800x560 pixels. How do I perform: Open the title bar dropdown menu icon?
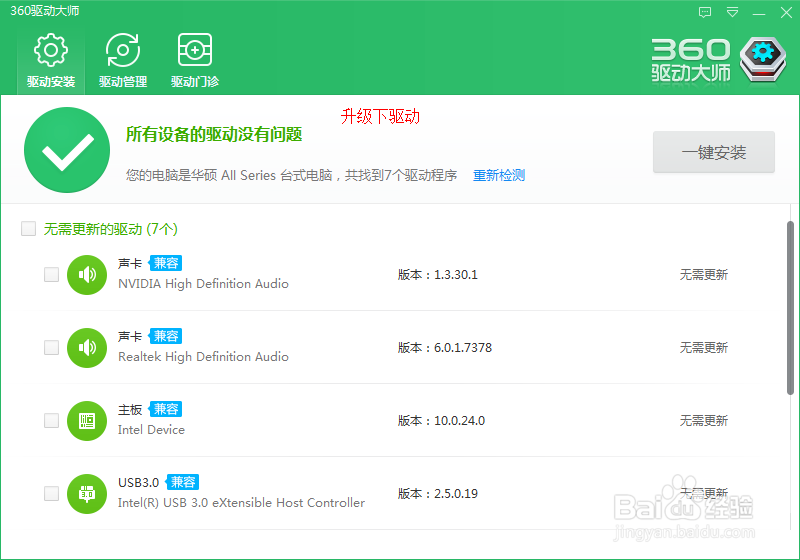(x=732, y=12)
